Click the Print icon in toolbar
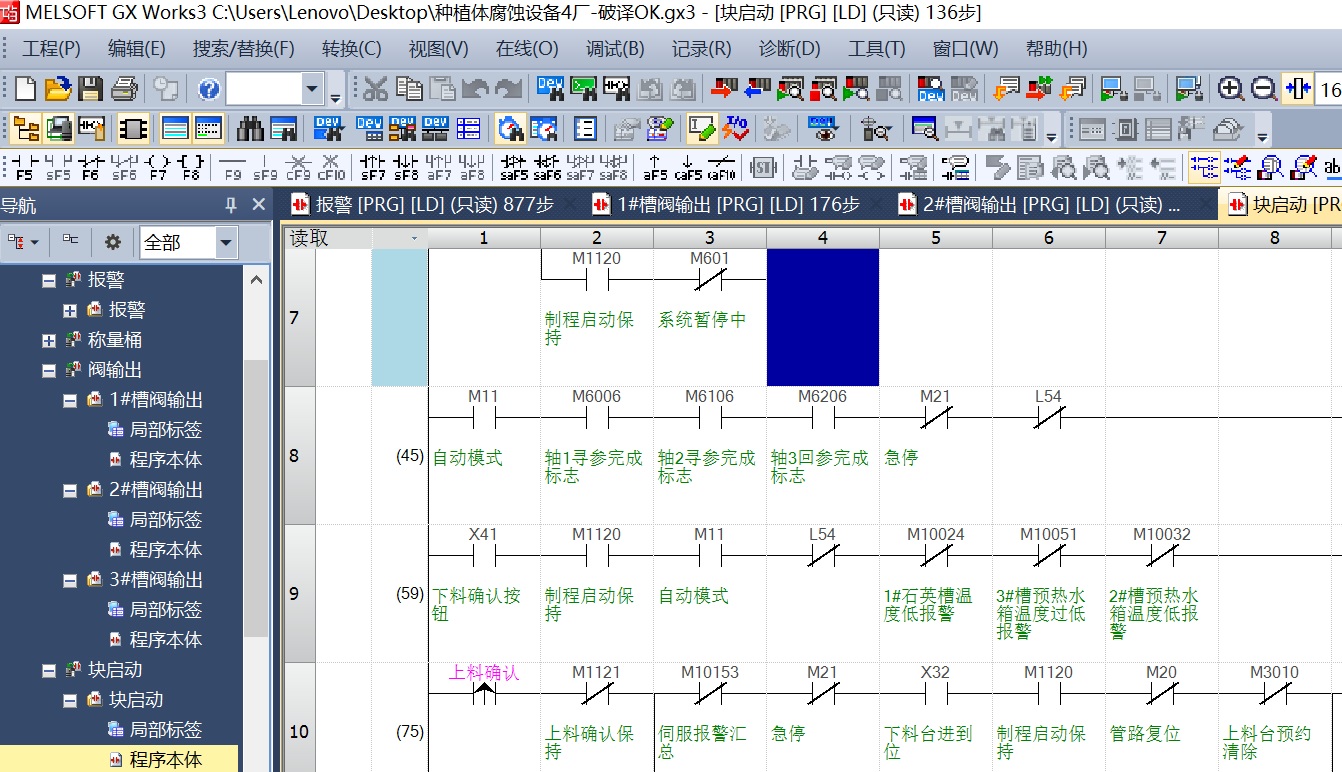This screenshot has width=1342, height=772. (x=124, y=89)
